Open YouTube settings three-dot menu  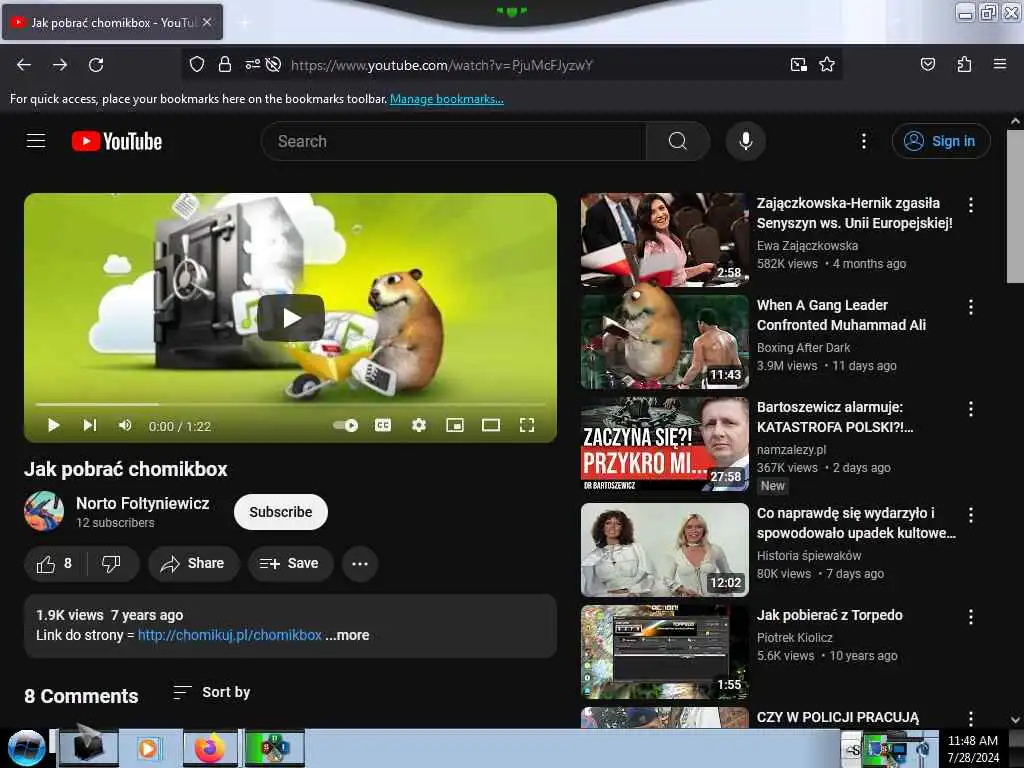pyautogui.click(x=863, y=141)
